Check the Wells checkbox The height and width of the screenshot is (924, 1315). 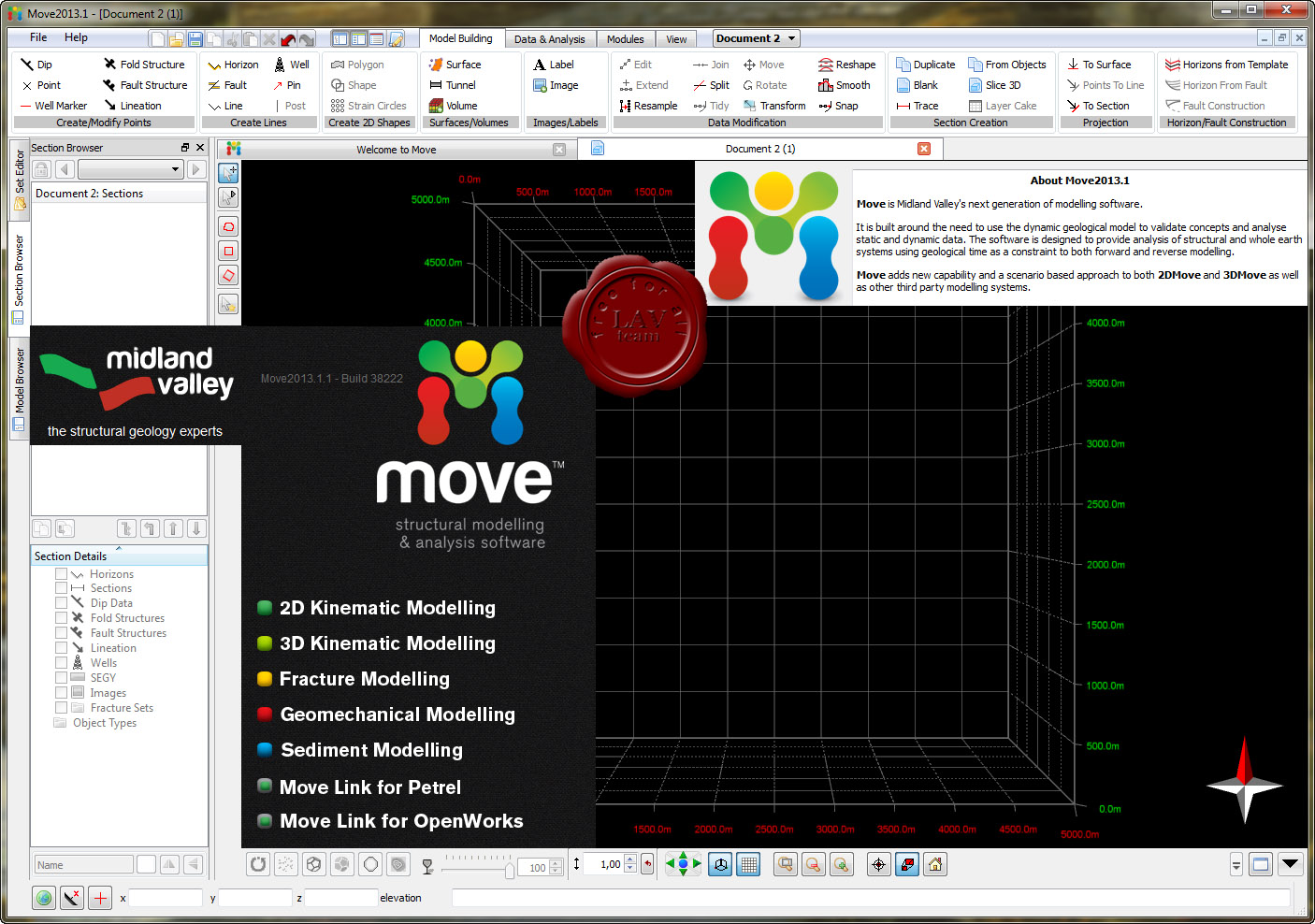tap(61, 663)
